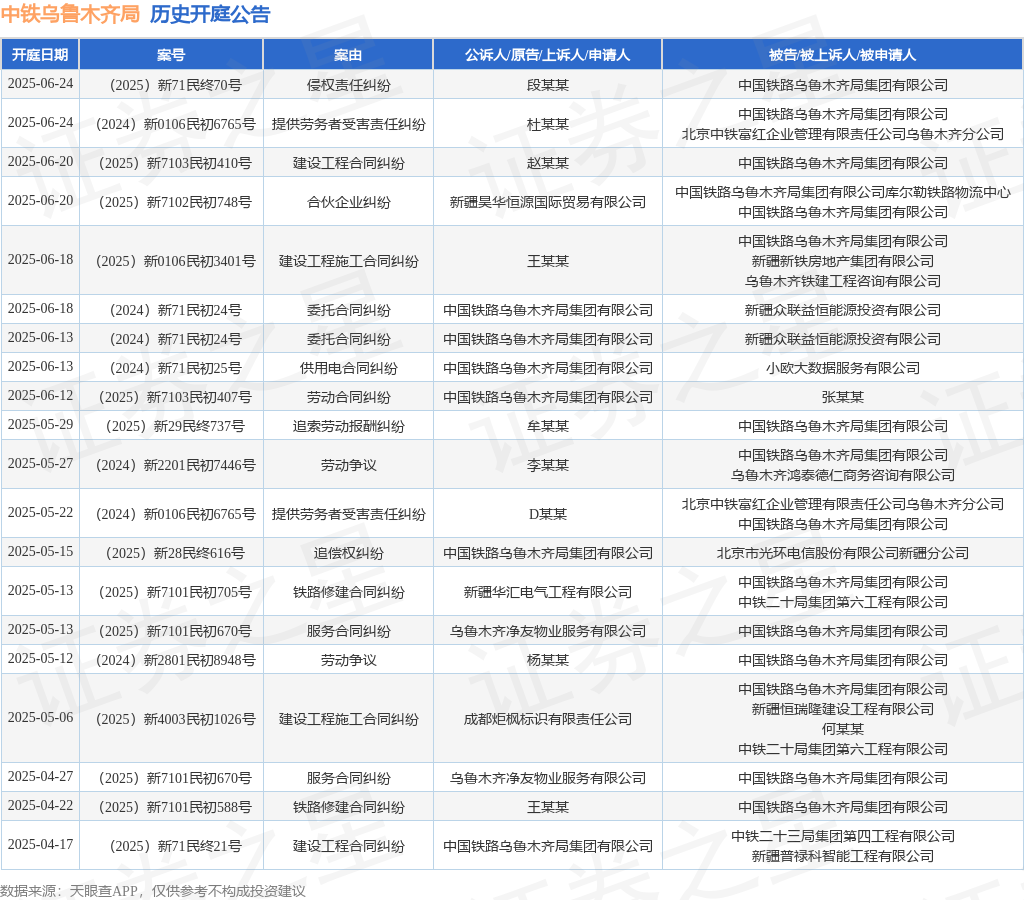Viewport: 1024px width, 900px height.
Task: Click the 公诉人/原告/上诉人/申请人 header
Action: (x=547, y=55)
